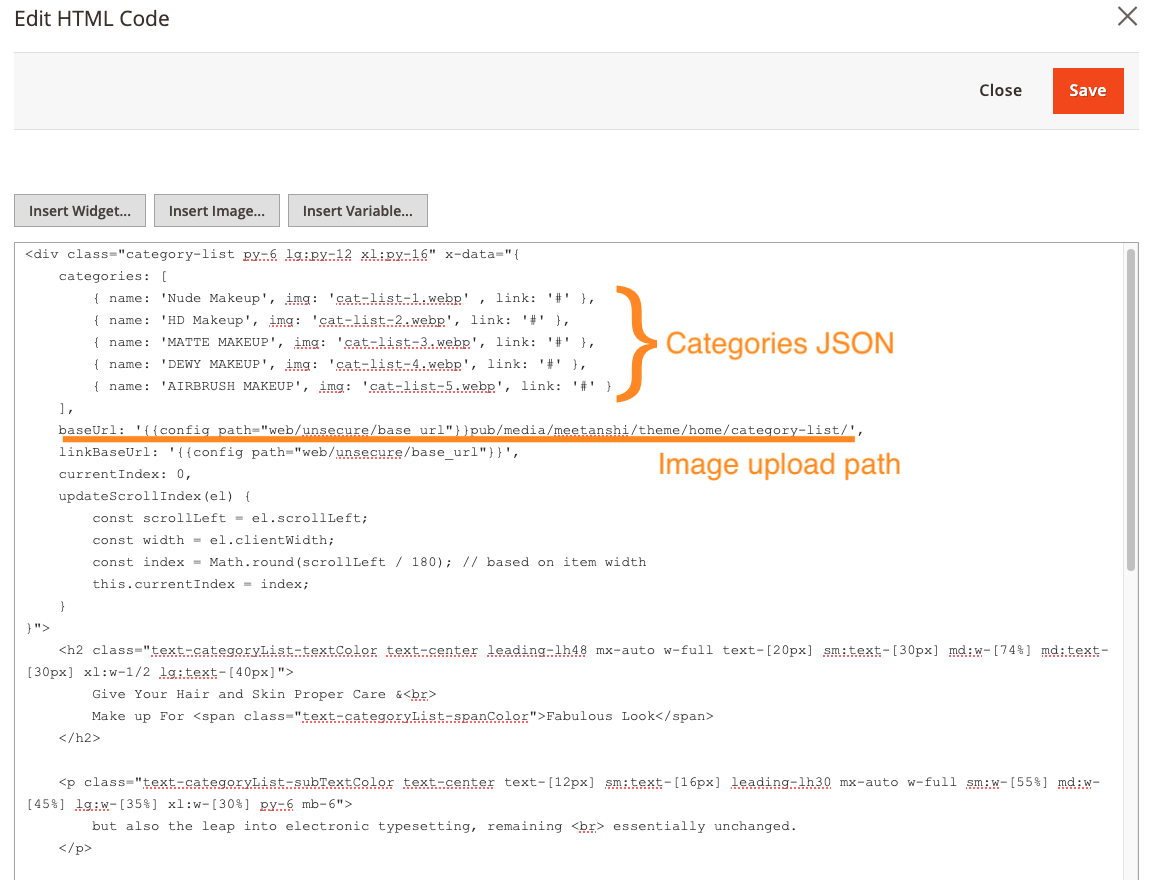The height and width of the screenshot is (880, 1151).
Task: Click the 'Fabulous Look' span line
Action: tap(402, 716)
